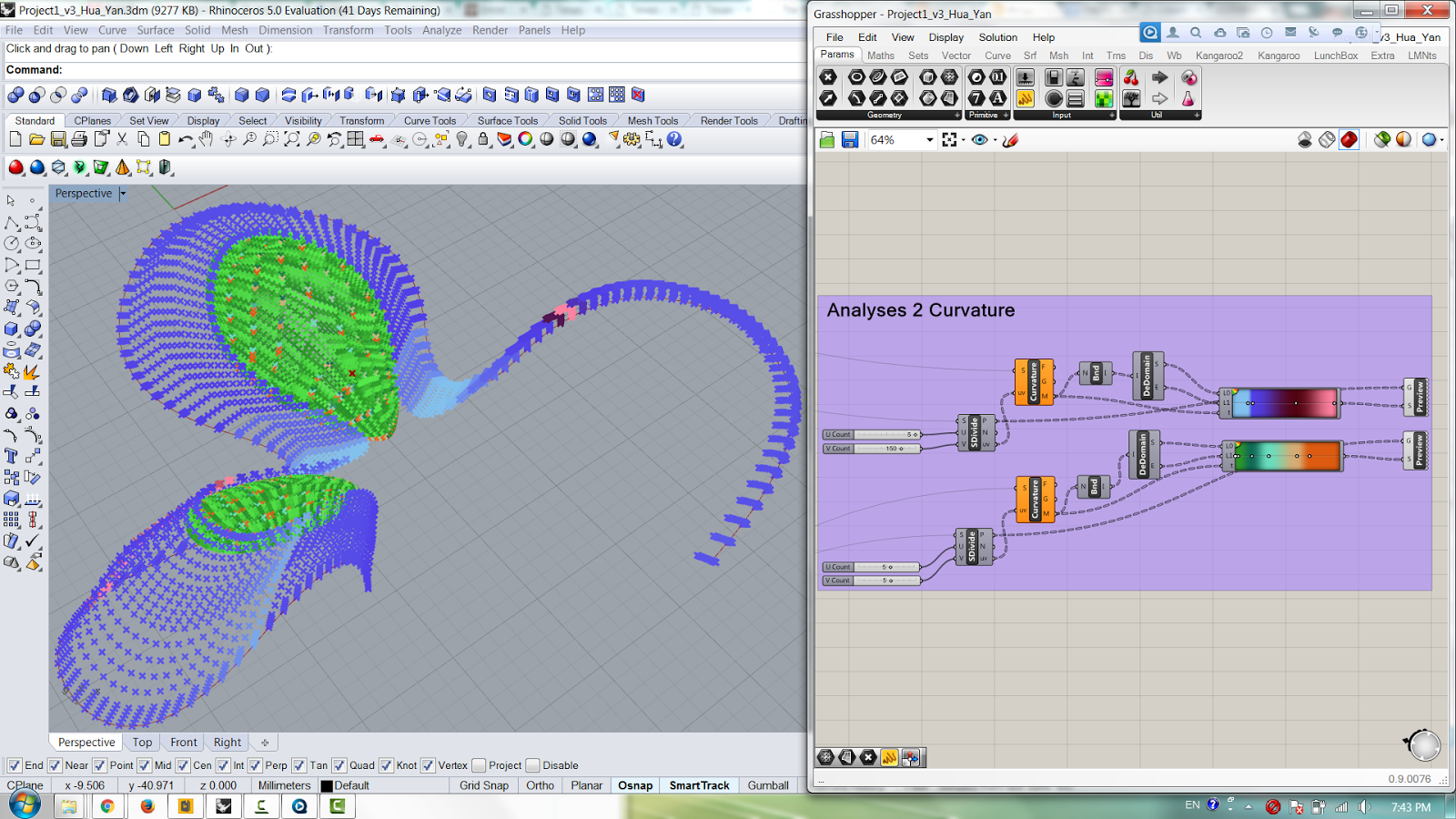Save Grasshopper definition with blue disk icon
Image resolution: width=1456 pixels, height=819 pixels.
coord(850,139)
